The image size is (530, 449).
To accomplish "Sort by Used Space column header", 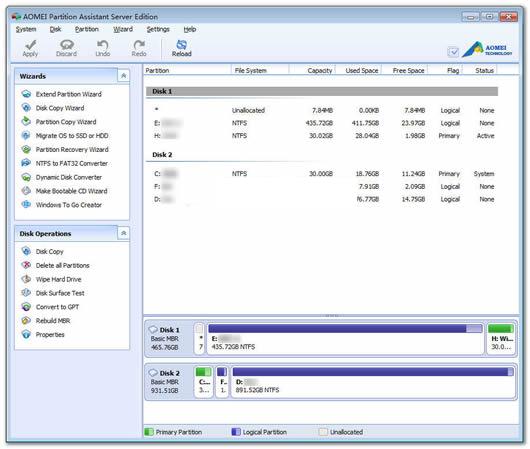I will (x=358, y=70).
